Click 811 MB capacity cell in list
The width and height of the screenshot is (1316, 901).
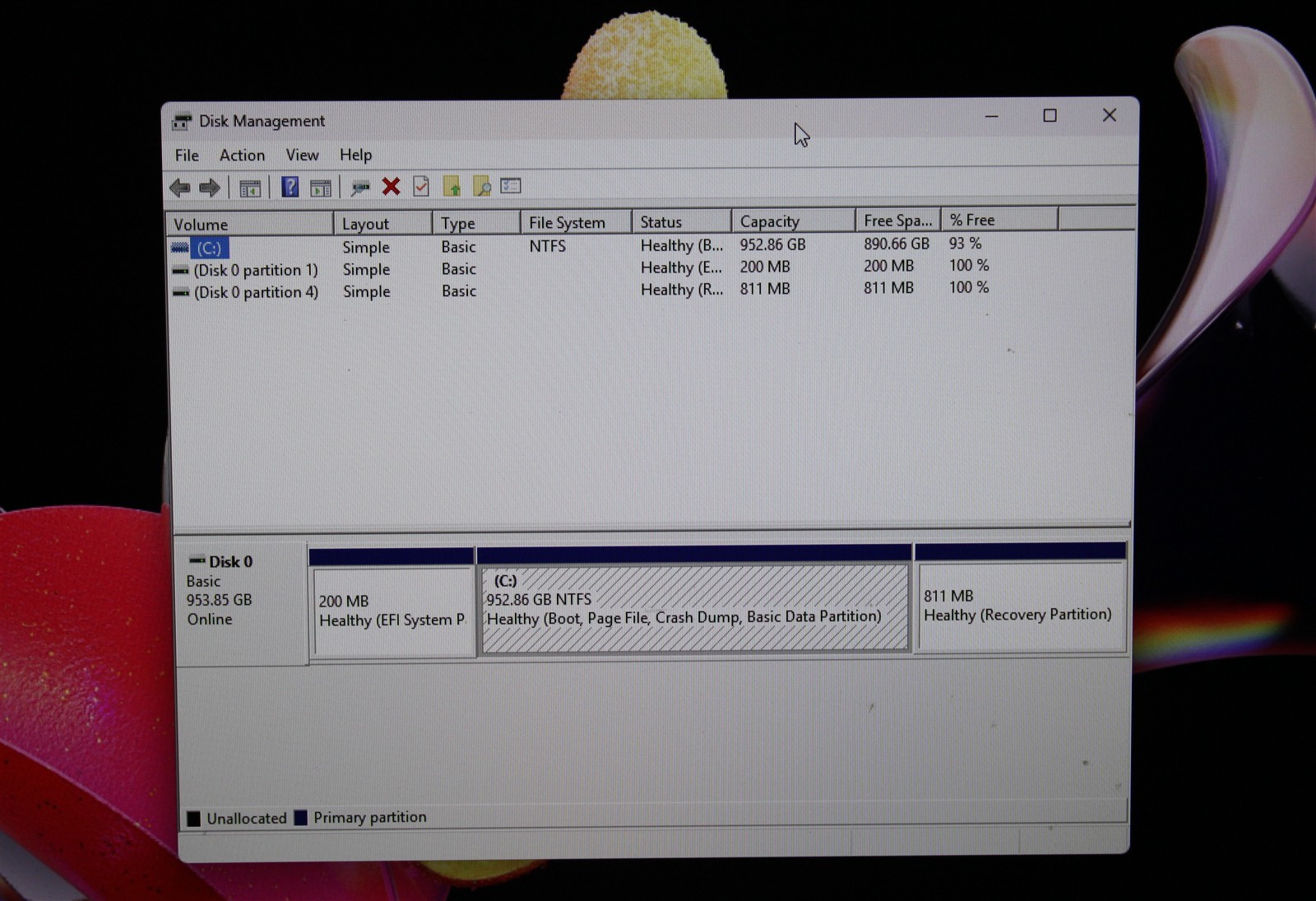764,289
